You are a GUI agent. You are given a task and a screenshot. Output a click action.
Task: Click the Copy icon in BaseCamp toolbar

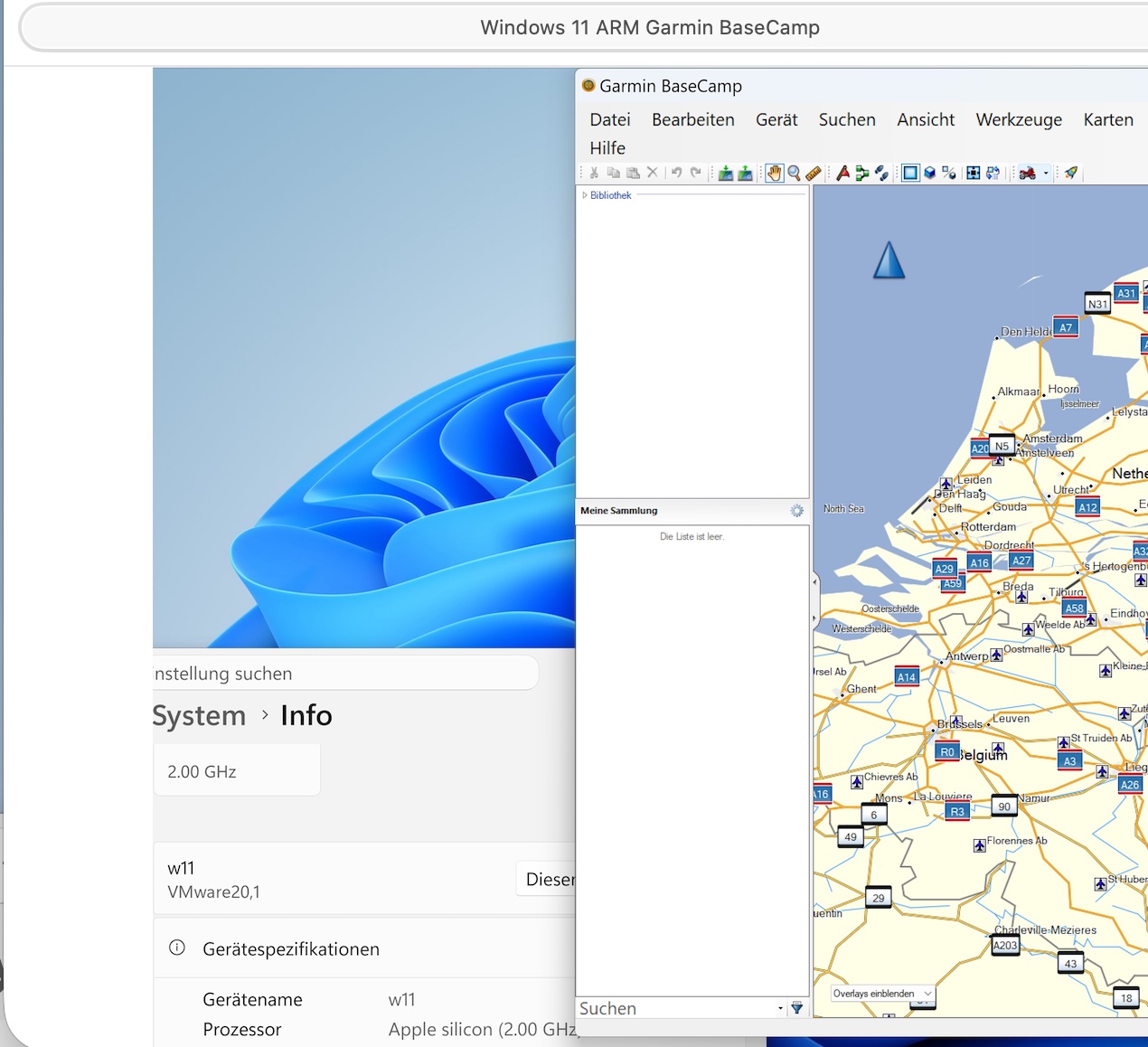tap(613, 173)
